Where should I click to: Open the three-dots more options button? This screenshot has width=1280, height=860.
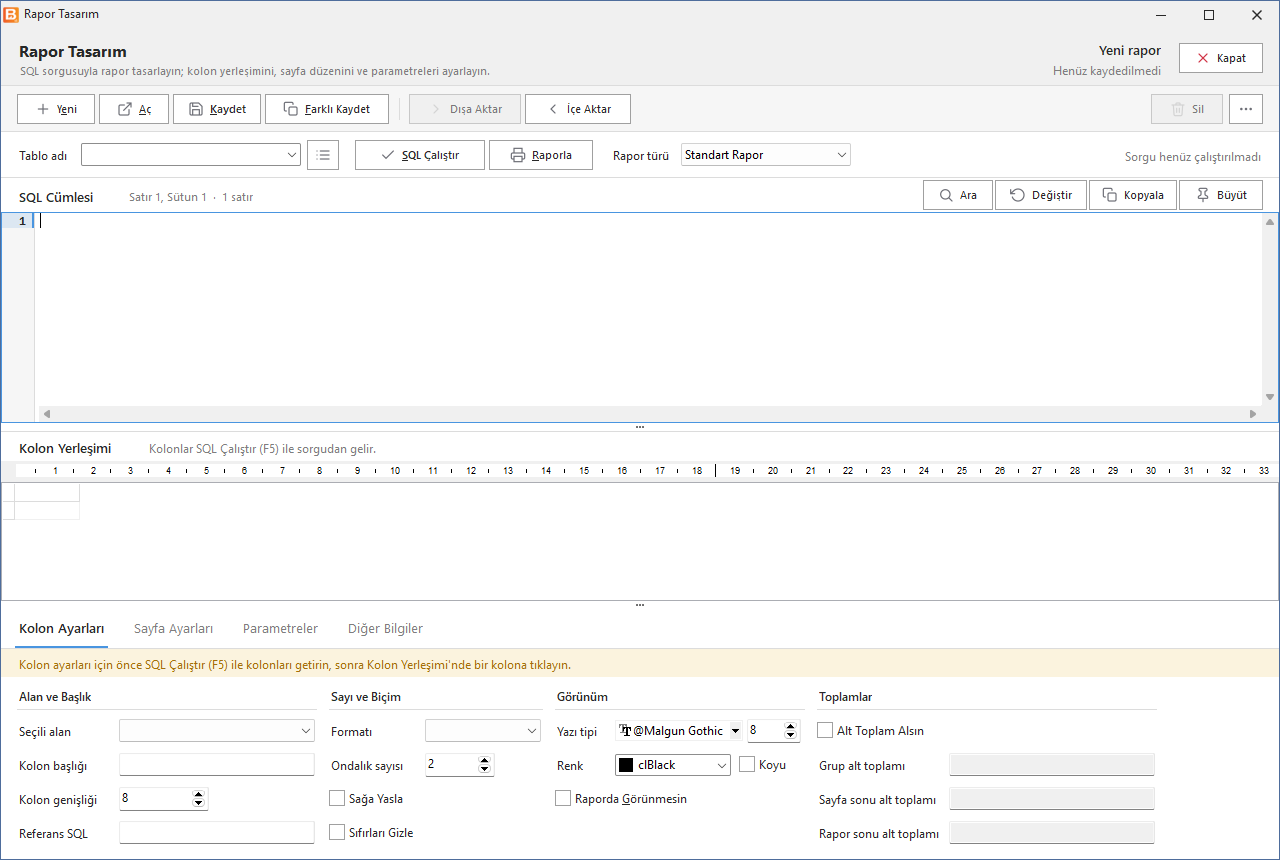[1245, 109]
